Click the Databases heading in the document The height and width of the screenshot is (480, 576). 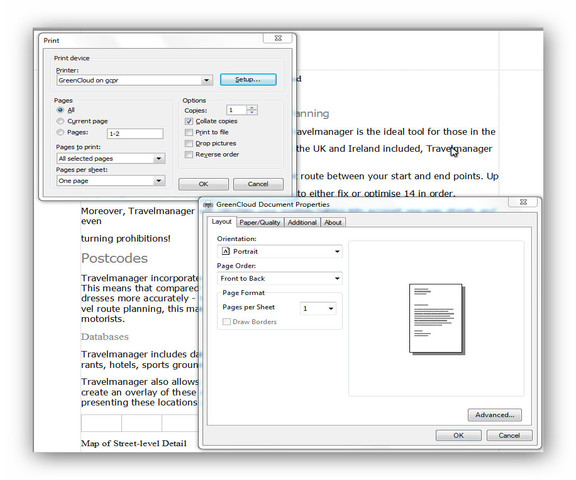105,337
